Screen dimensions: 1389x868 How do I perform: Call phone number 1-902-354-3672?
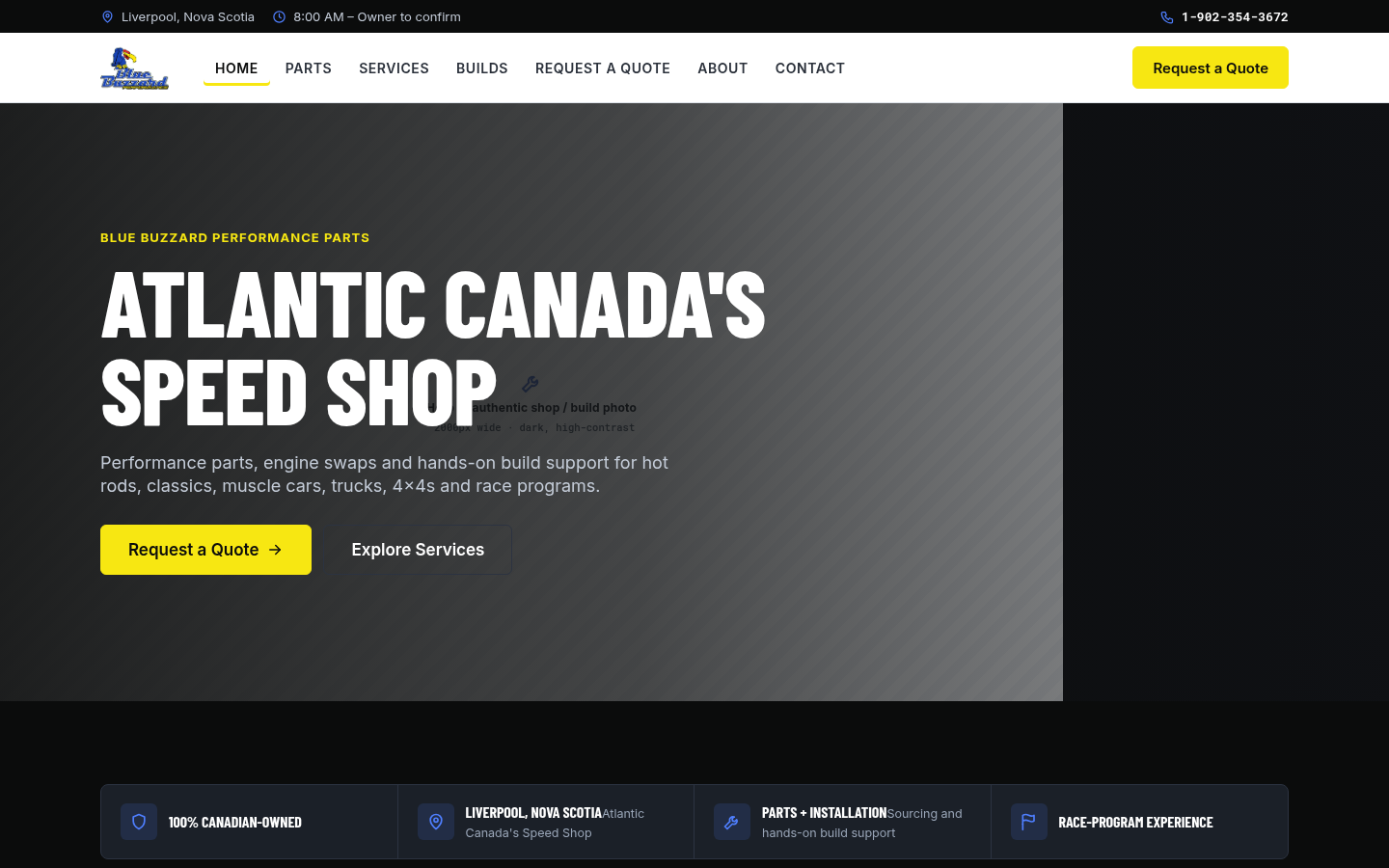click(x=1235, y=16)
